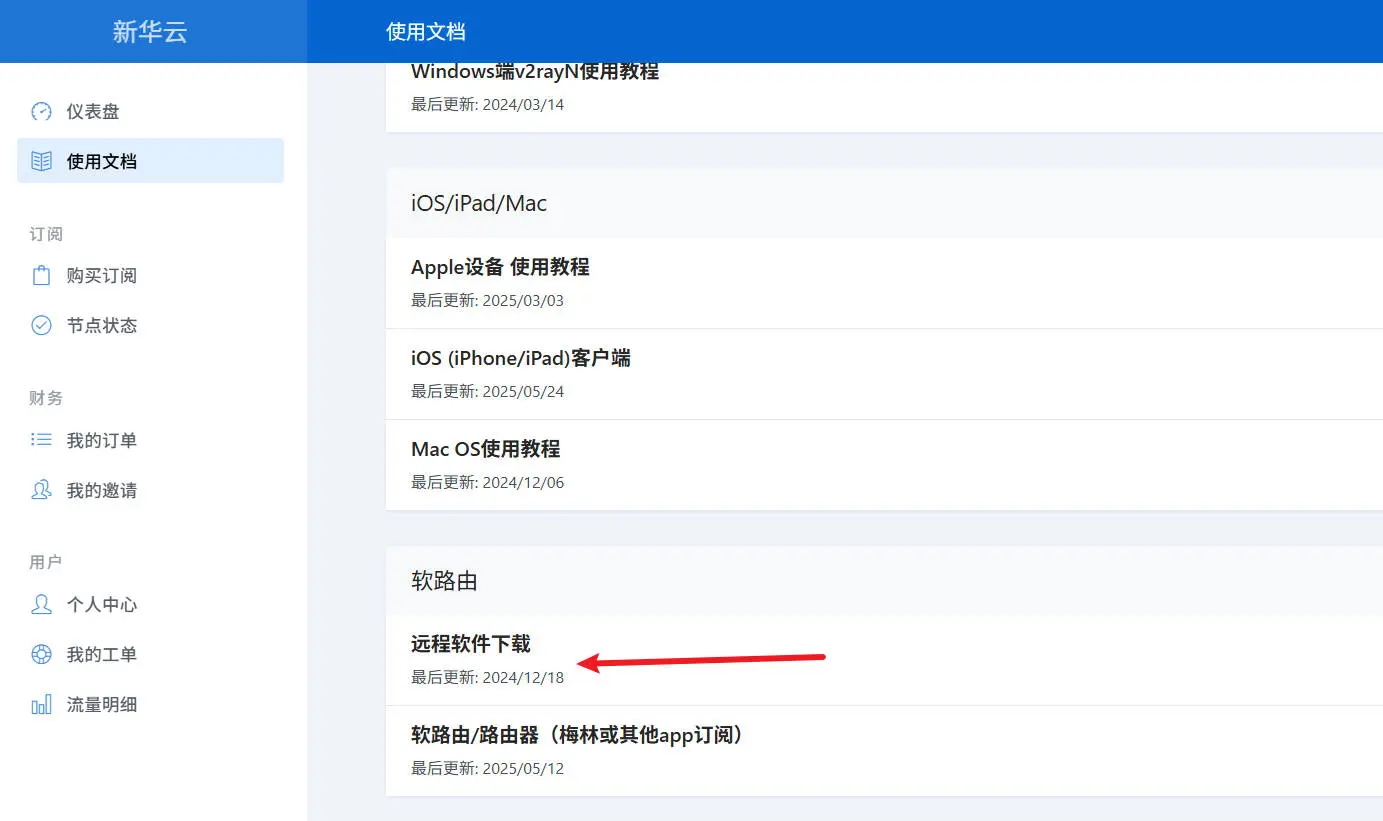Viewport: 1383px width, 821px height.
Task: Click the 我的工单 lifebuoy icon
Action: tap(41, 654)
